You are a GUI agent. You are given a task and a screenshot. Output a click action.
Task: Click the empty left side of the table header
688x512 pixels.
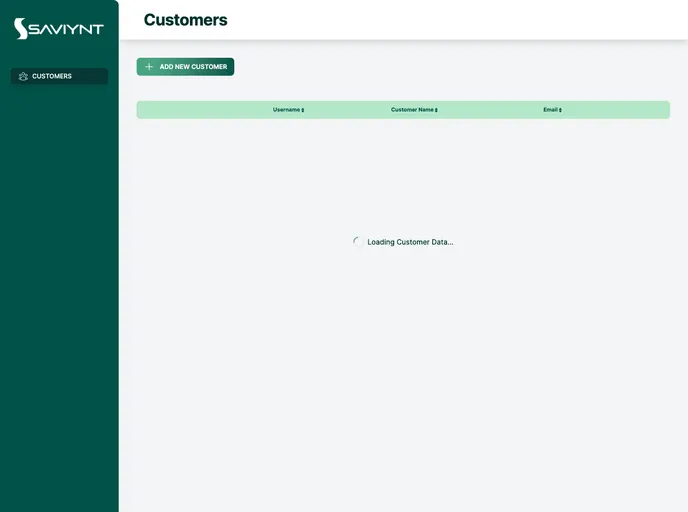tap(190, 110)
